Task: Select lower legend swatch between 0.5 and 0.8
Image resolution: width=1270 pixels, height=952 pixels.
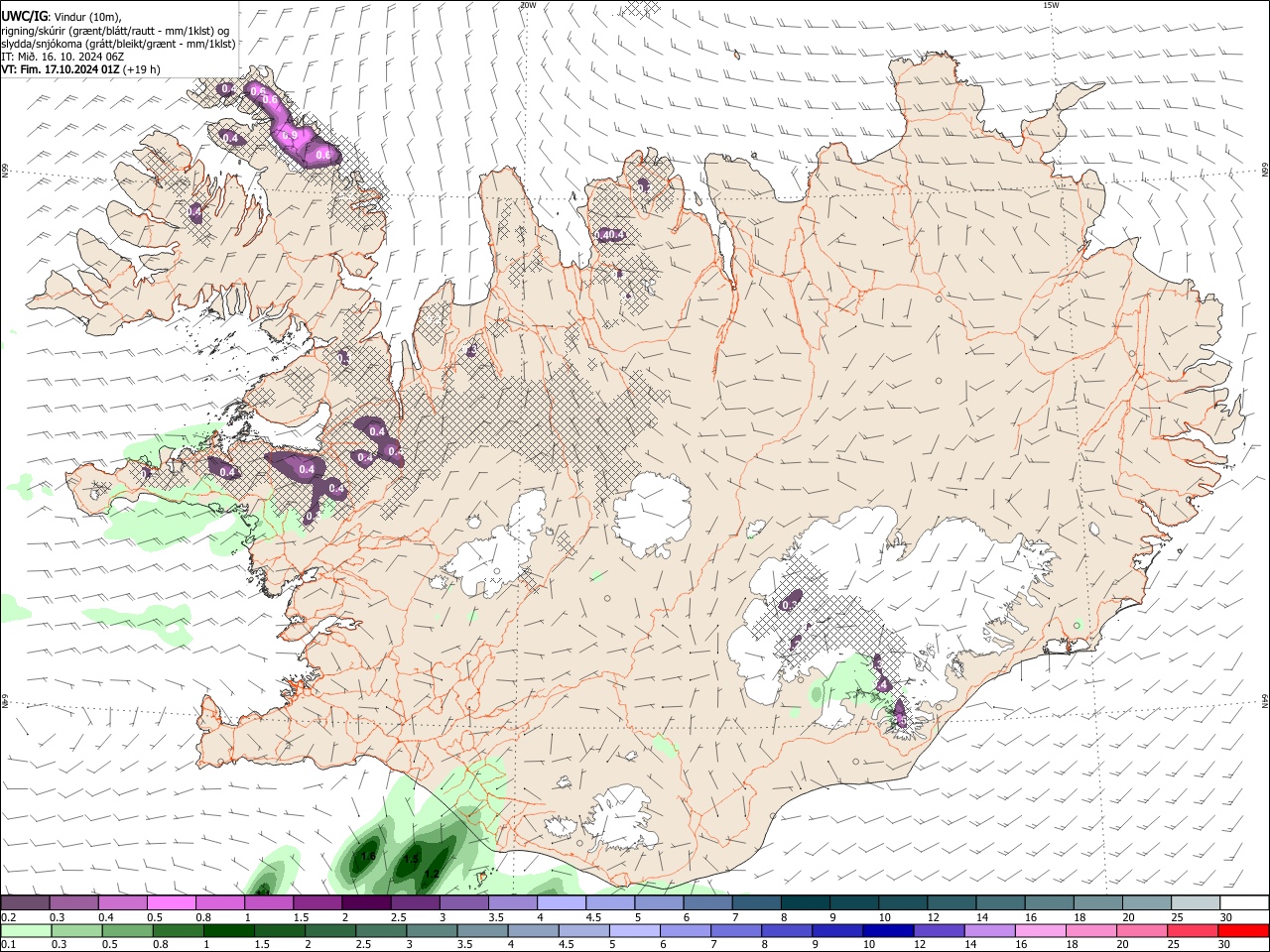Action: click(128, 930)
